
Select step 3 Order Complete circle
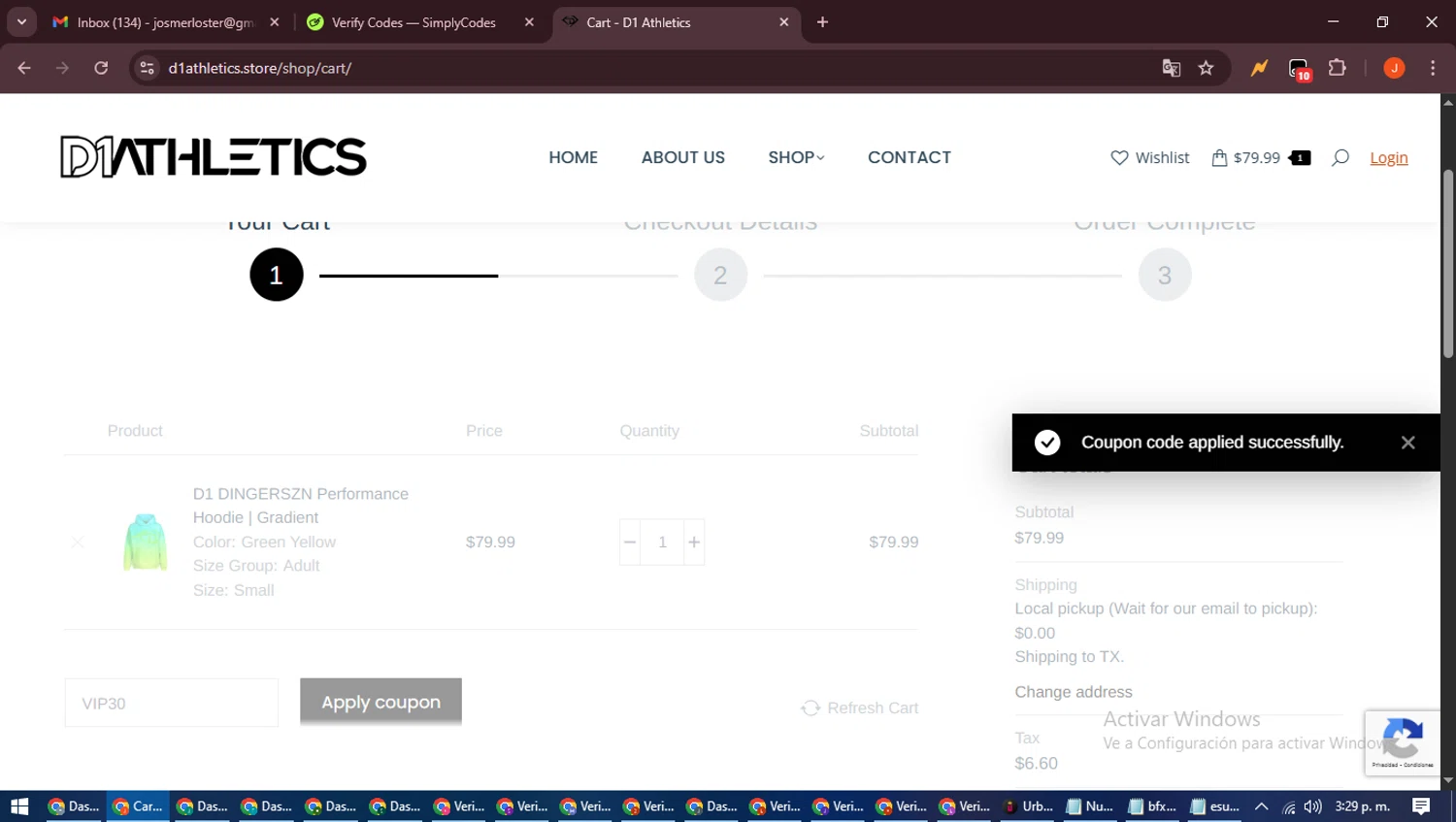point(1165,275)
